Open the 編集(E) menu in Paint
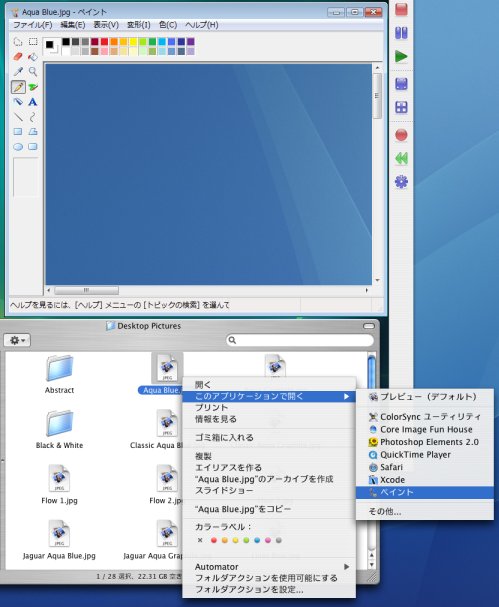The image size is (499, 607). 72,25
